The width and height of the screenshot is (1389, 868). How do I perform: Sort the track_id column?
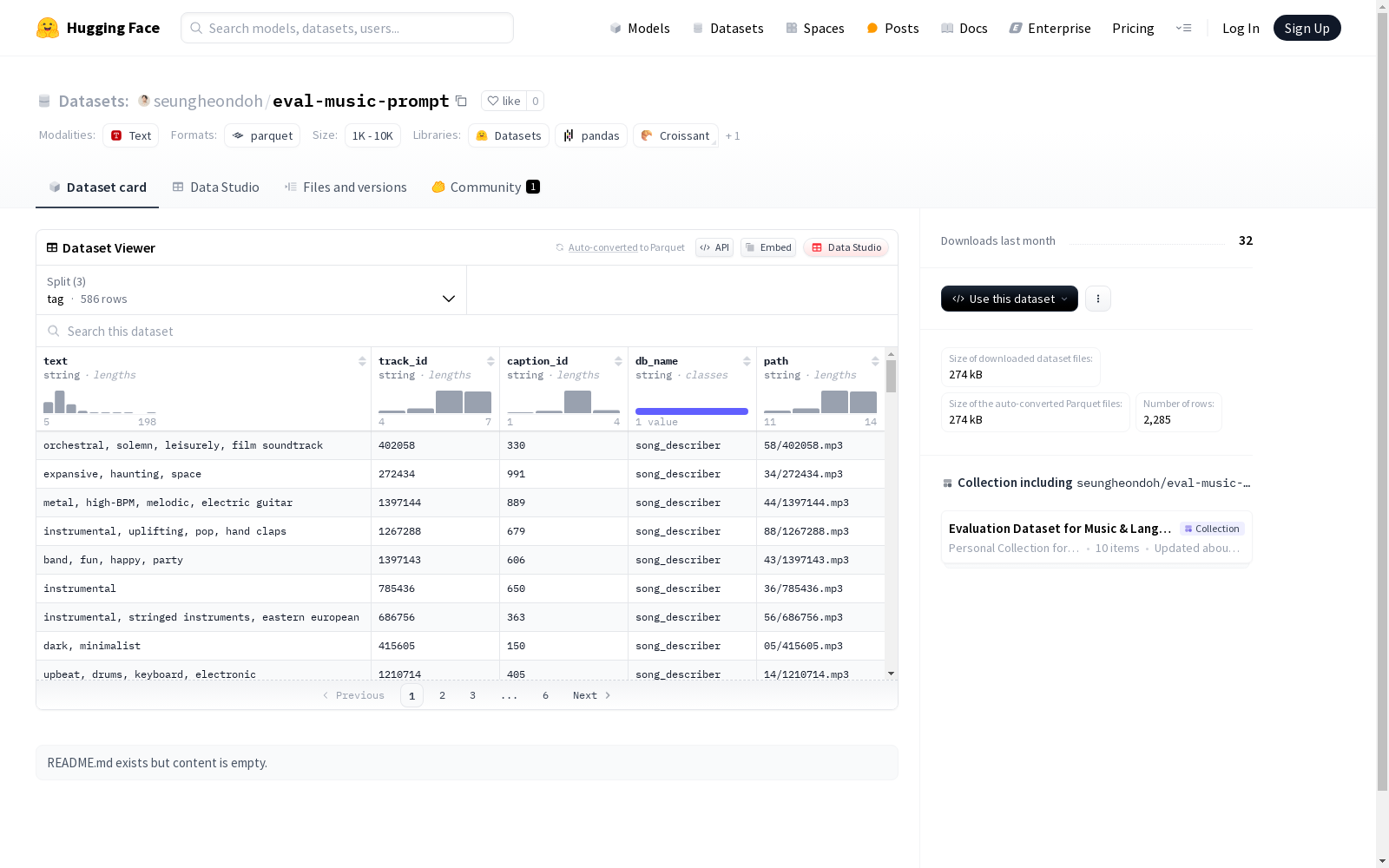490,361
